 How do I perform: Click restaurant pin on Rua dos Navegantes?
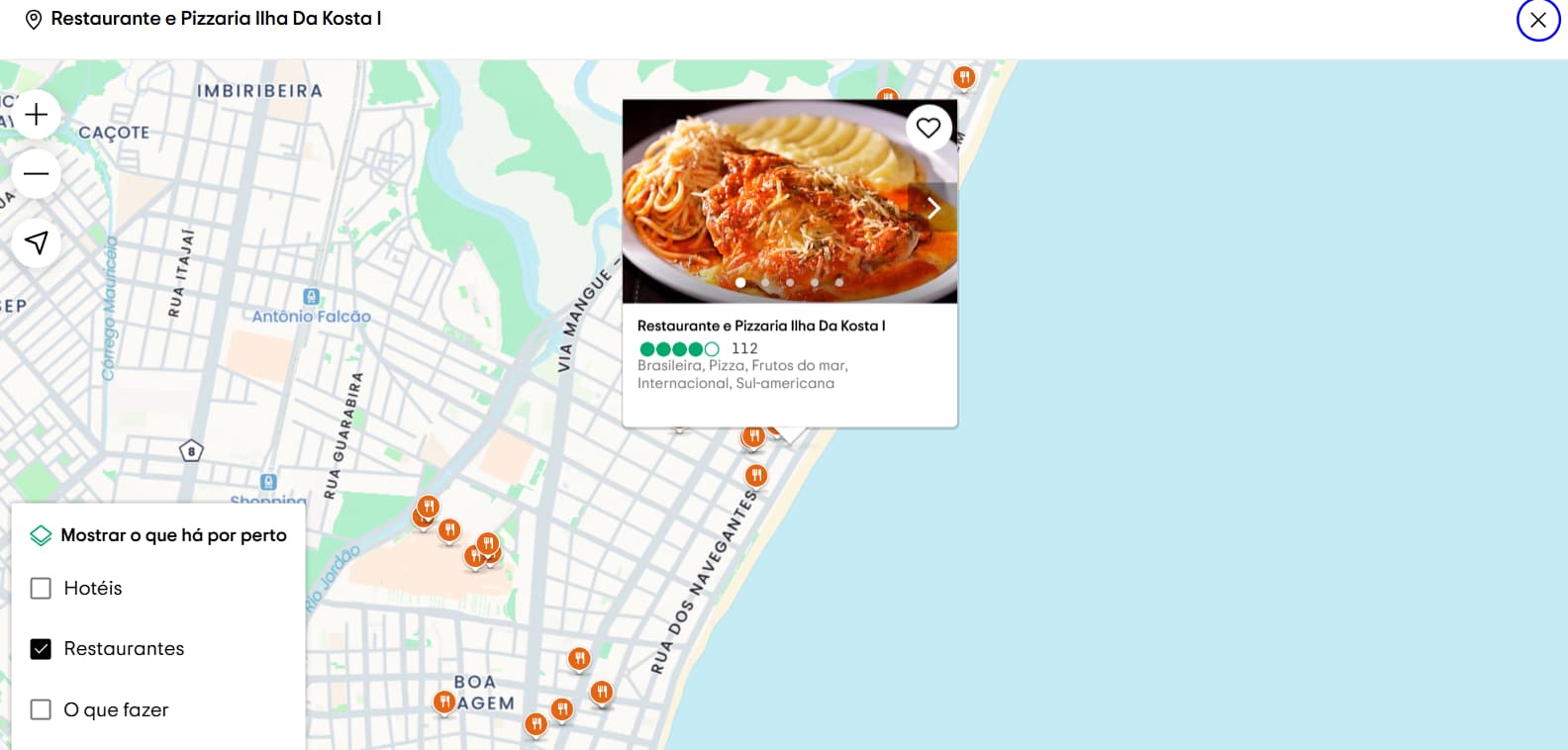tap(756, 476)
